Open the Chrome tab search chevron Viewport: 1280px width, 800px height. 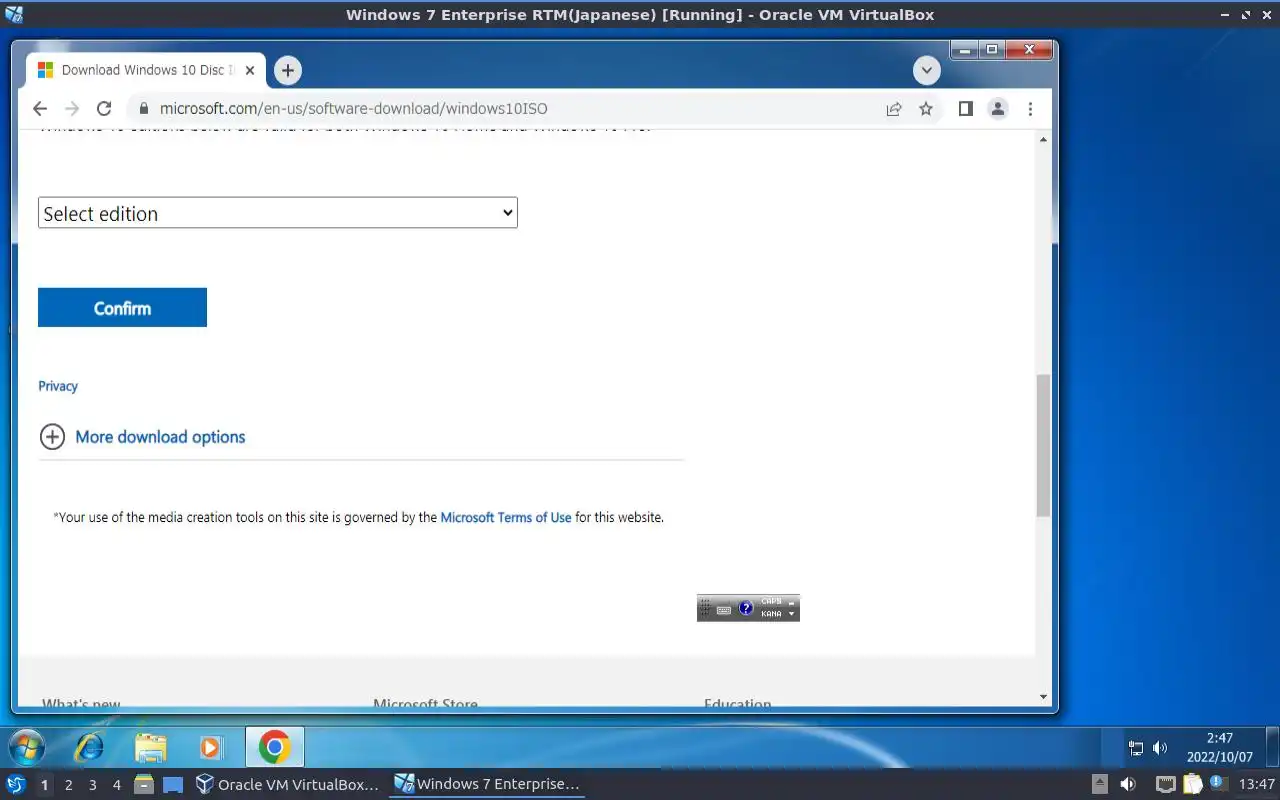(927, 71)
